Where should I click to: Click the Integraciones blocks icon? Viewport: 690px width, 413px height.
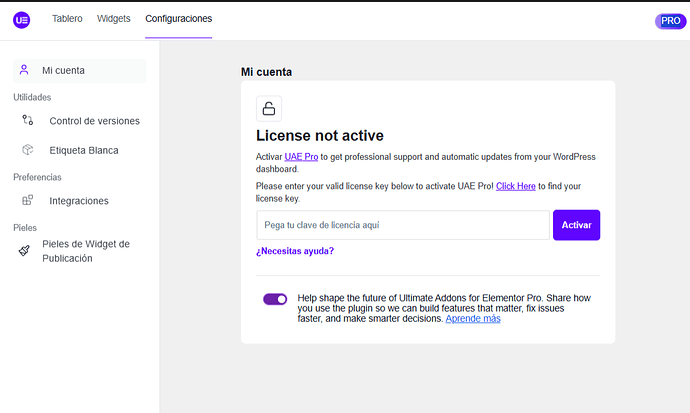point(28,201)
